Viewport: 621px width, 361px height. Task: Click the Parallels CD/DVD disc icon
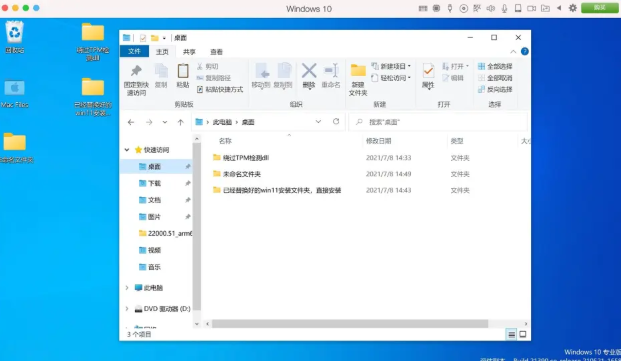coord(463,8)
